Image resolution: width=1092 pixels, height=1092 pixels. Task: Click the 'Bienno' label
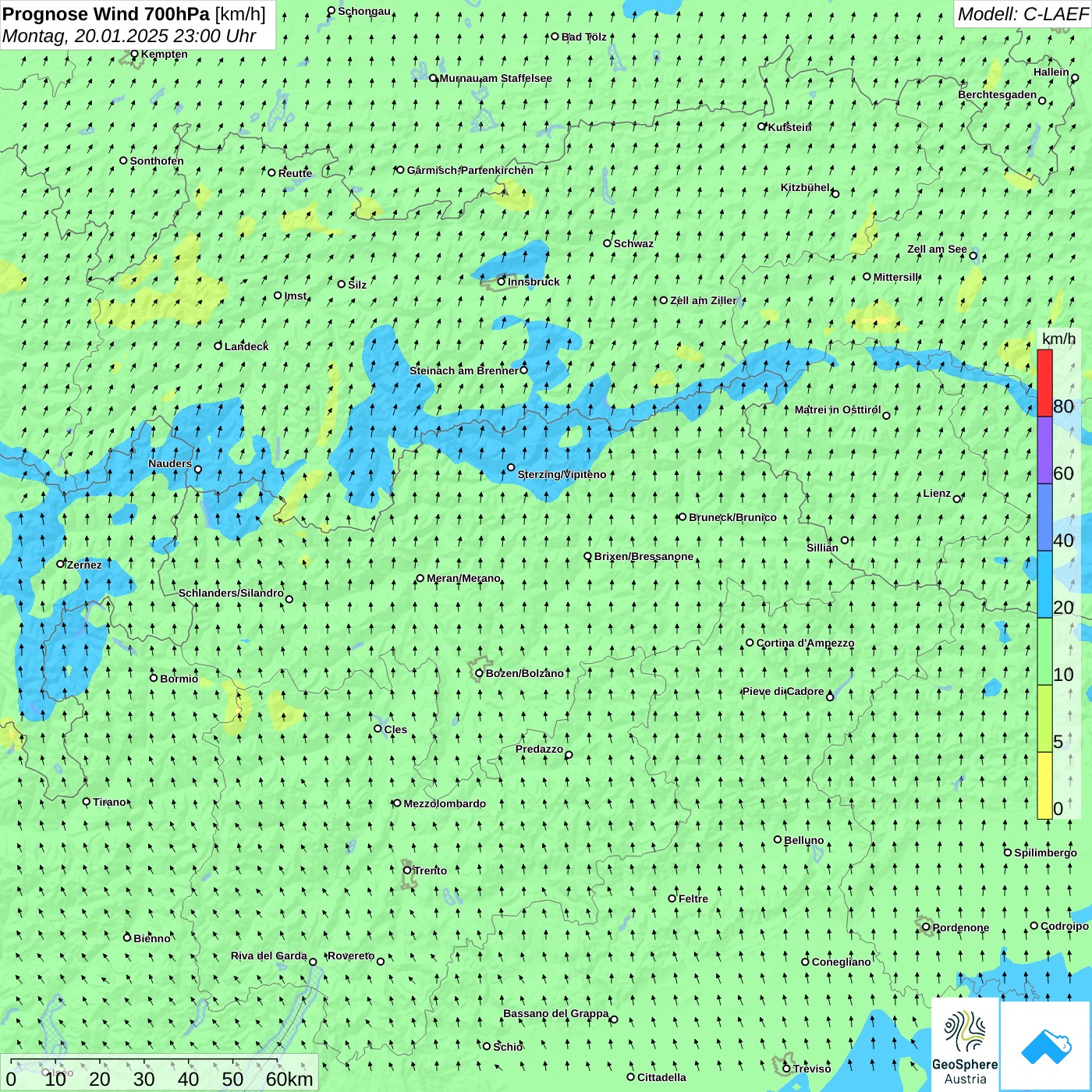click(x=151, y=938)
